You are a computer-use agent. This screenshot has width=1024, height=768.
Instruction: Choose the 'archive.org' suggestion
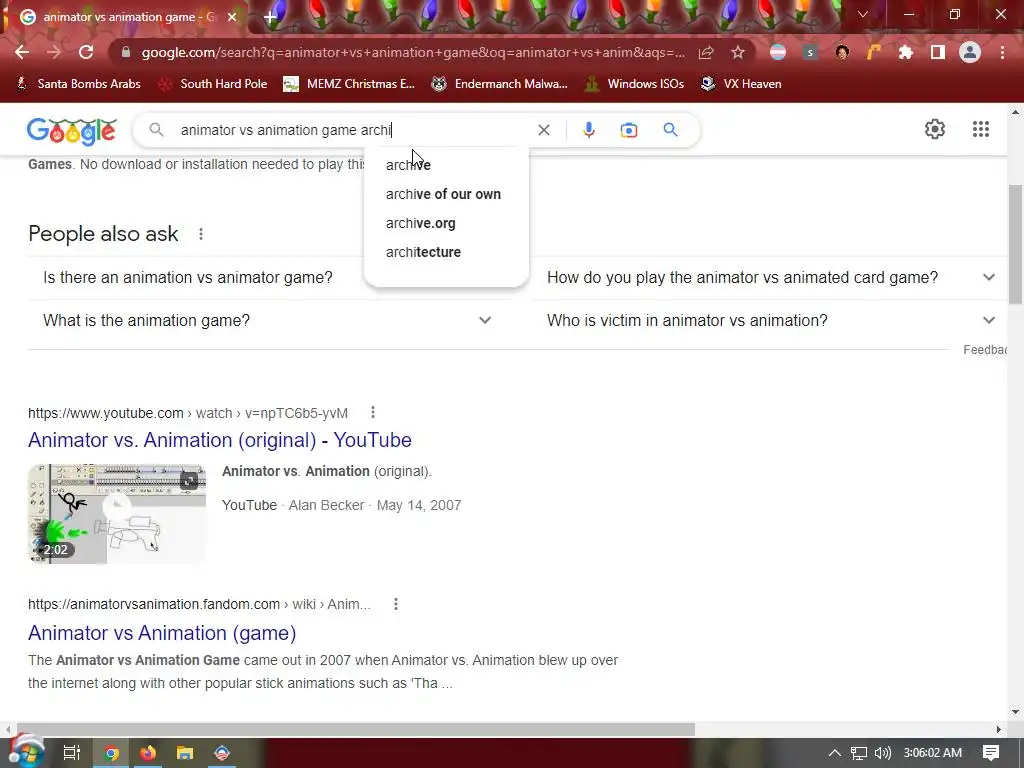coord(446,223)
